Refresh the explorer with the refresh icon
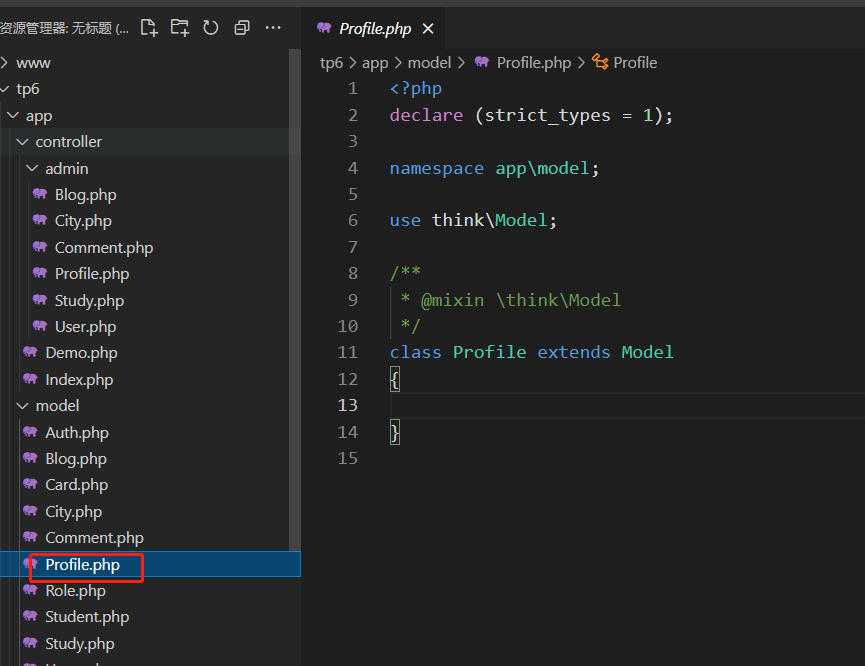865x666 pixels. pos(211,28)
